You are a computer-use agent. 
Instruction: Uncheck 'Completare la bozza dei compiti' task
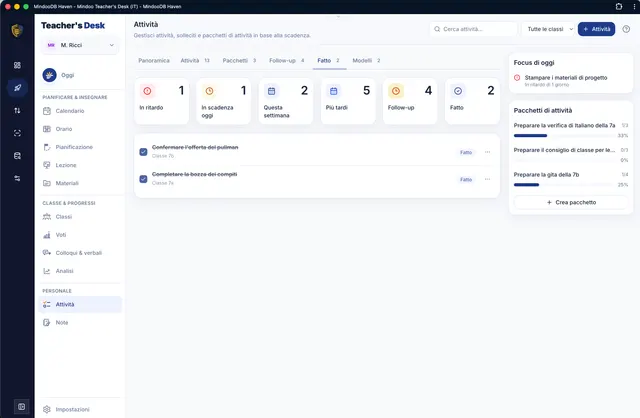143,179
